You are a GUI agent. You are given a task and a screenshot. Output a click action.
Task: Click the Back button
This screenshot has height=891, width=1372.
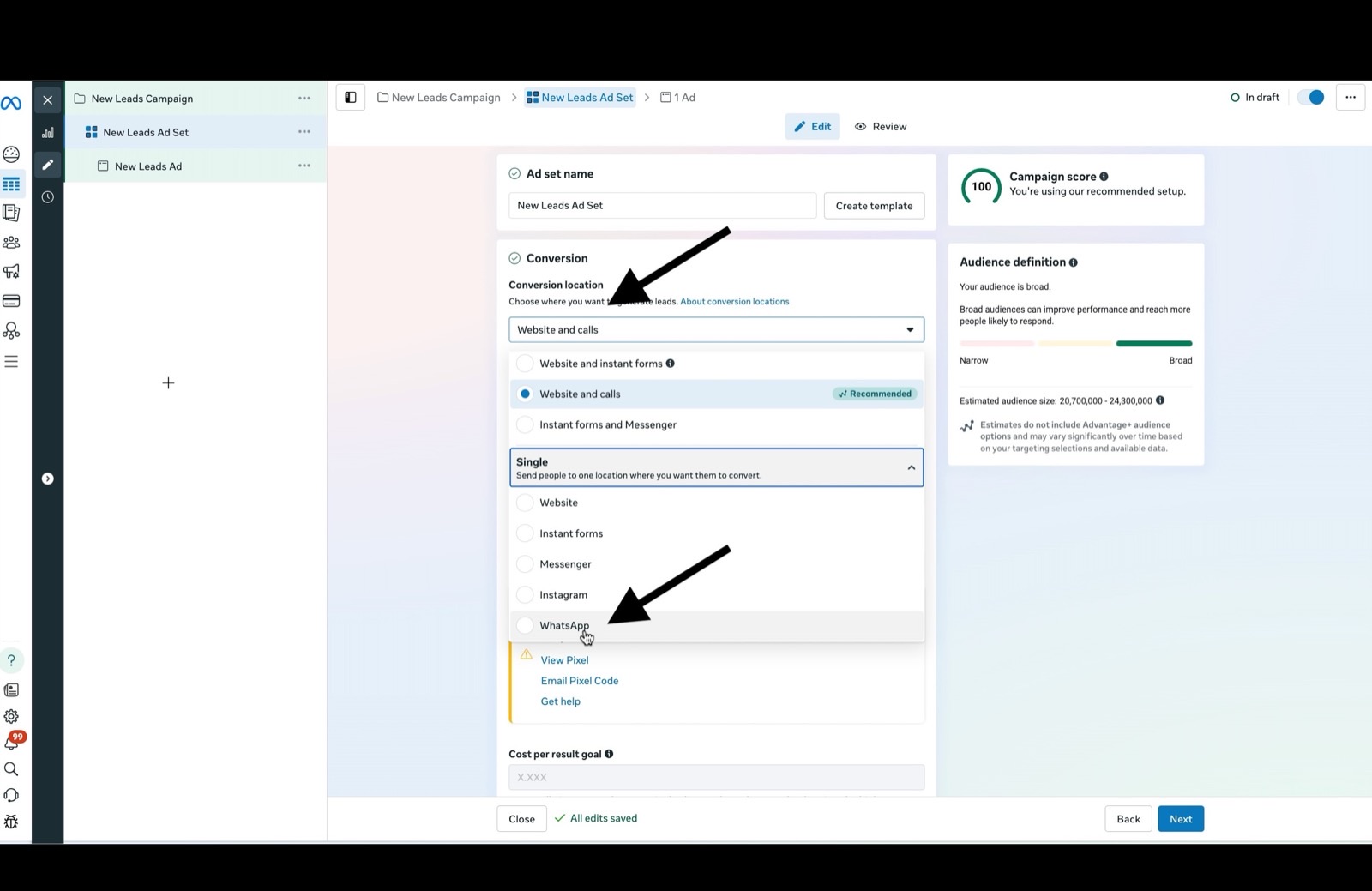click(x=1128, y=819)
